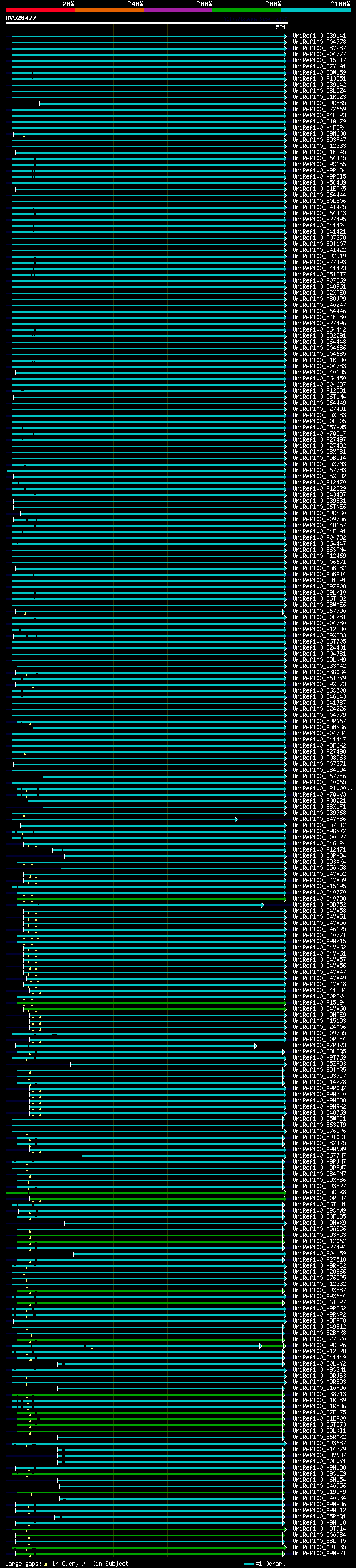
Task: Select hit UniRef100_P04778
Action: 319,42
